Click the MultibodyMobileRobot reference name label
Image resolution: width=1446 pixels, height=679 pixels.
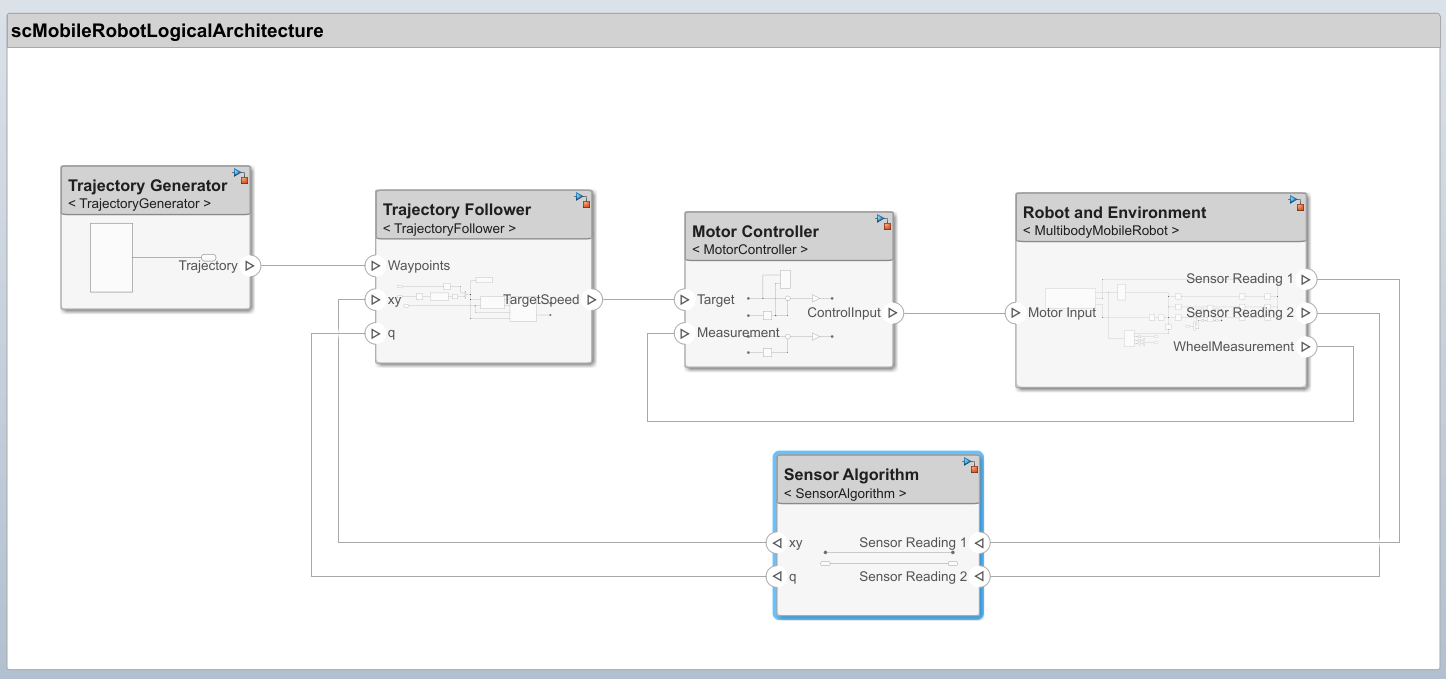tap(1100, 231)
